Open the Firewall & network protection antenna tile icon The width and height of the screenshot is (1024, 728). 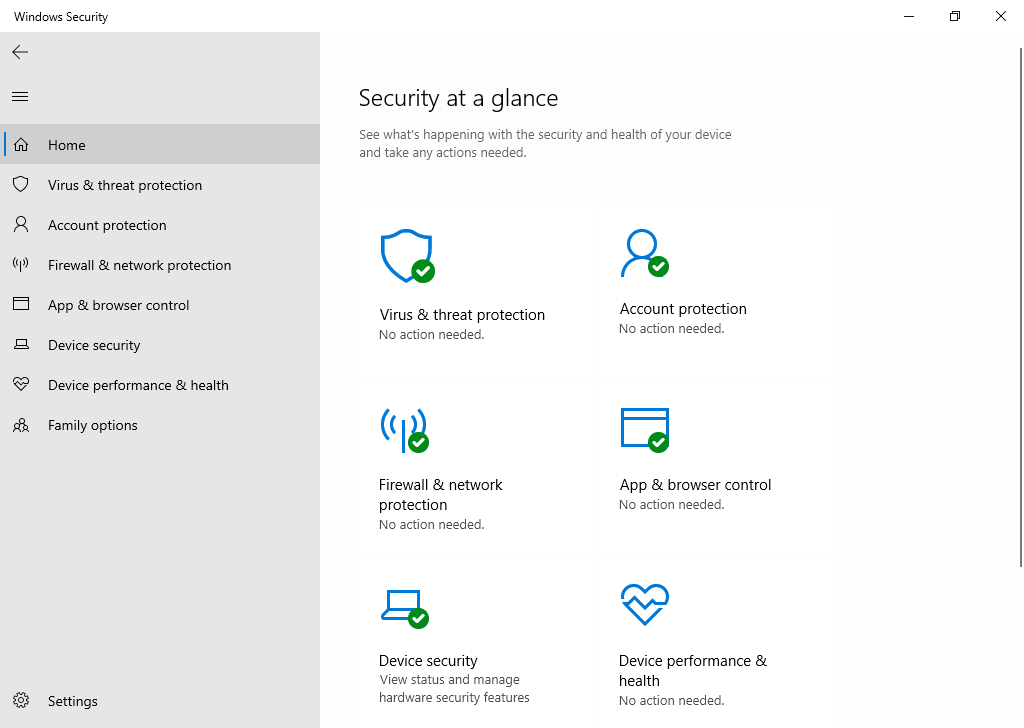click(x=404, y=430)
